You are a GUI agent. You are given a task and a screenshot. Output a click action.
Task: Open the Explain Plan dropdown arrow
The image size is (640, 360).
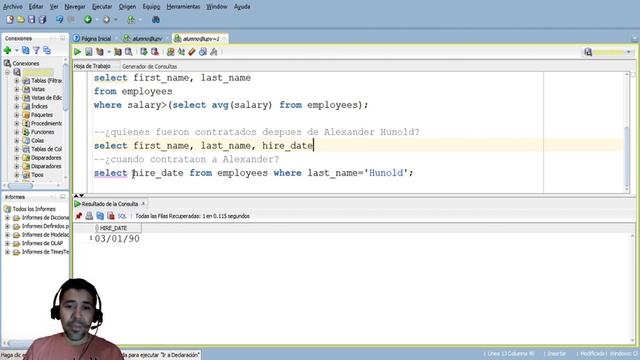109,52
